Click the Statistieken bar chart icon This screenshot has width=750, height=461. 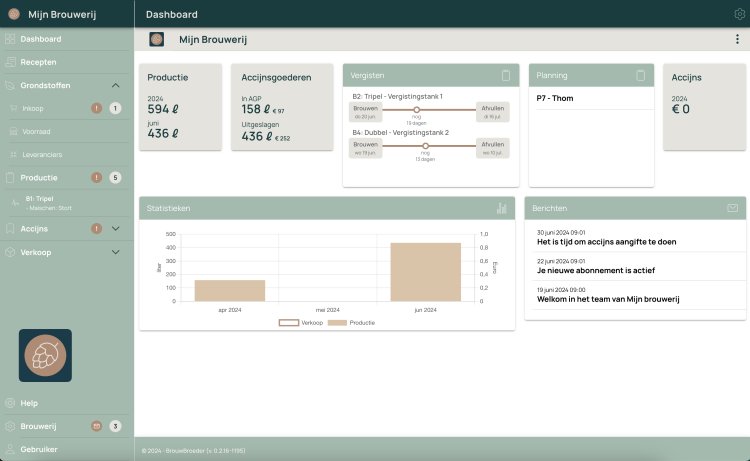coord(502,208)
